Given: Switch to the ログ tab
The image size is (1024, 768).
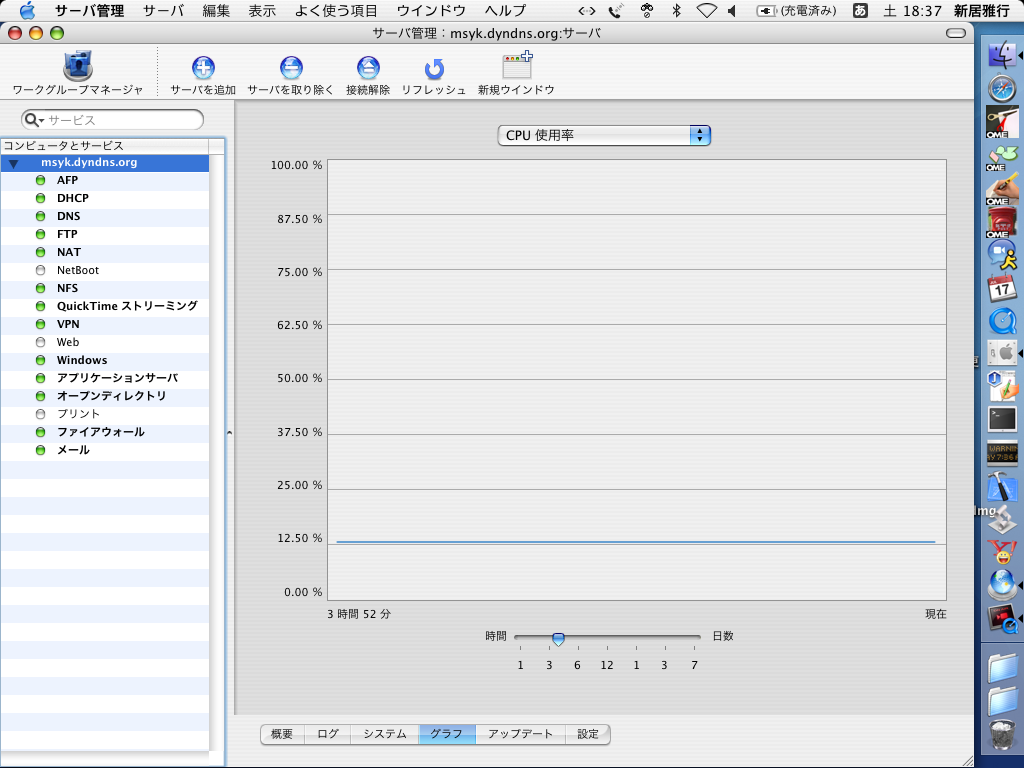Looking at the screenshot, I should point(328,734).
